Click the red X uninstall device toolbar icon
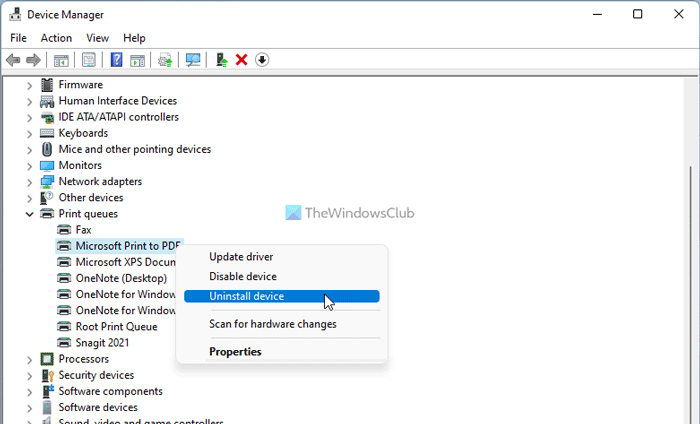The image size is (700, 424). point(242,60)
